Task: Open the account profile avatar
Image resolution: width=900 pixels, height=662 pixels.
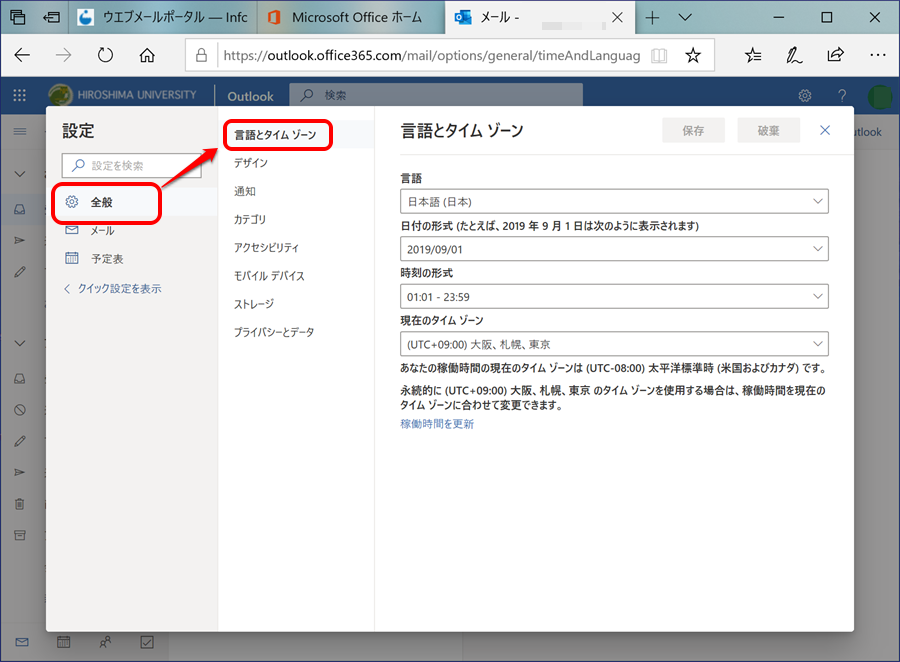Action: (879, 96)
